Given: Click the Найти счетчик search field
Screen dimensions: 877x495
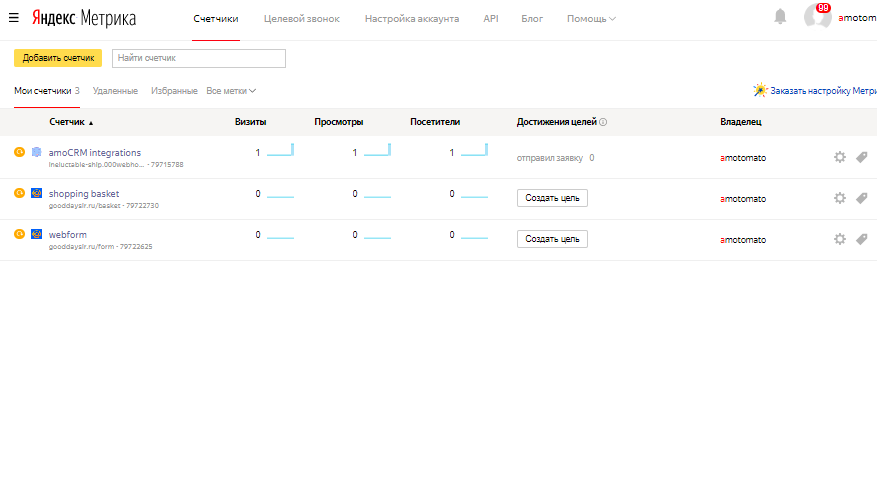Looking at the screenshot, I should click(x=199, y=58).
